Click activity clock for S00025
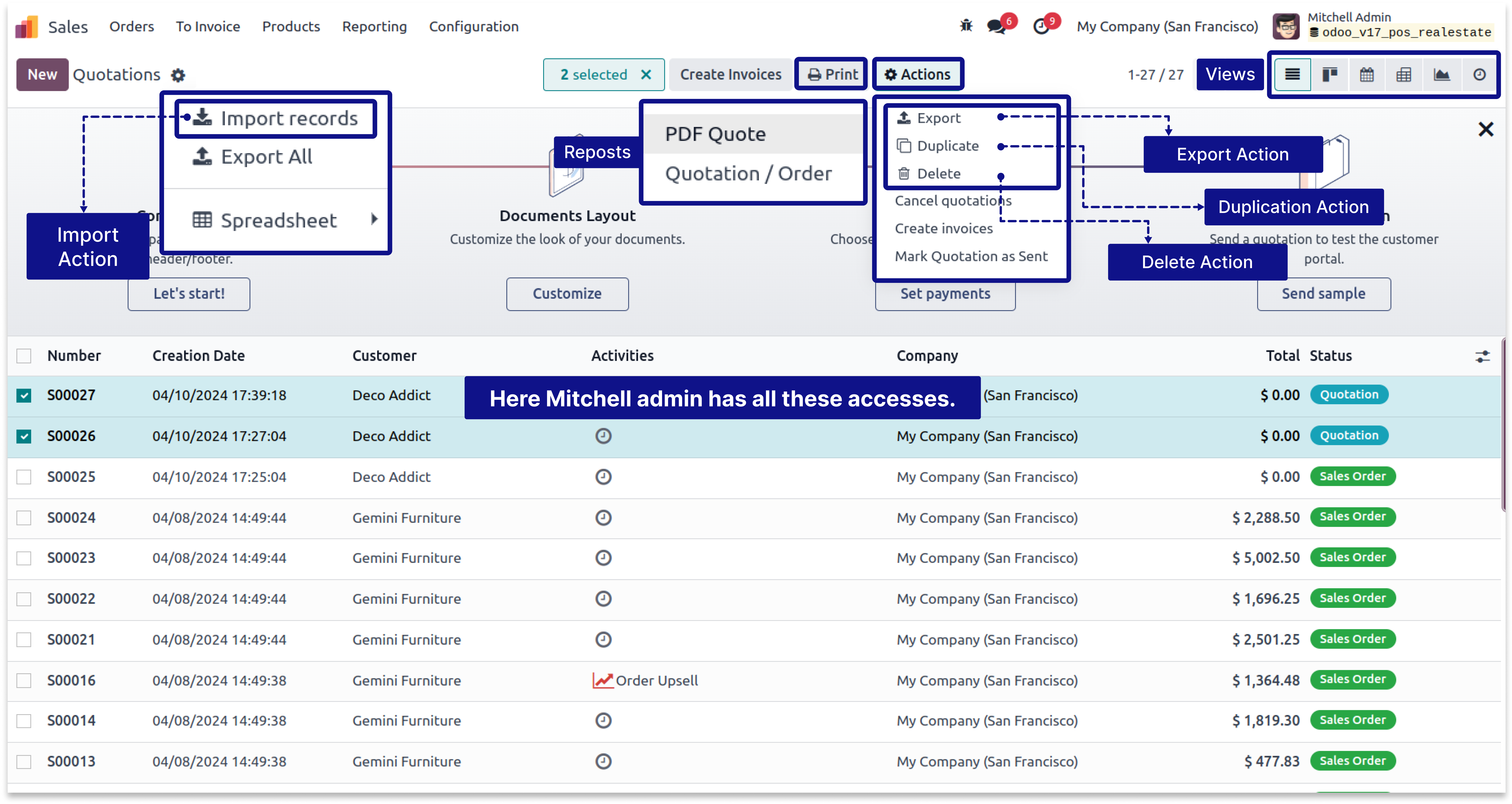 [x=603, y=477]
